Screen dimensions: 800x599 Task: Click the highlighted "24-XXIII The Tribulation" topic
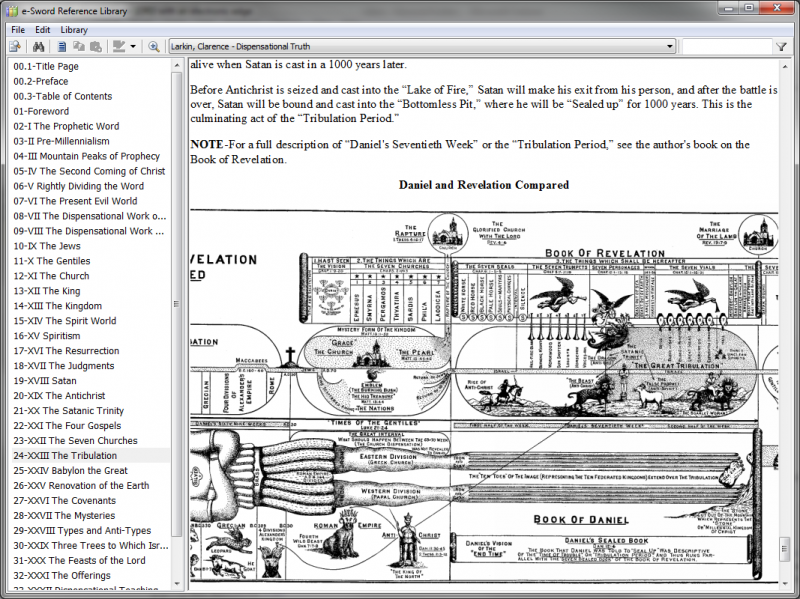point(65,455)
